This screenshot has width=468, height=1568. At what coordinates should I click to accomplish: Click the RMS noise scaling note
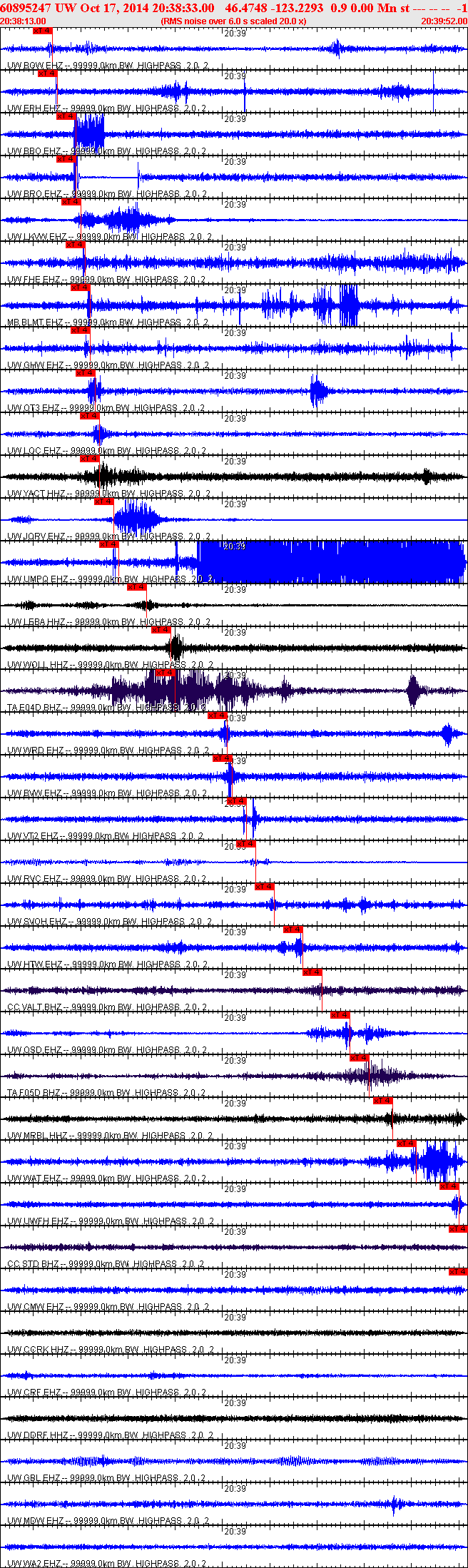coord(234,21)
